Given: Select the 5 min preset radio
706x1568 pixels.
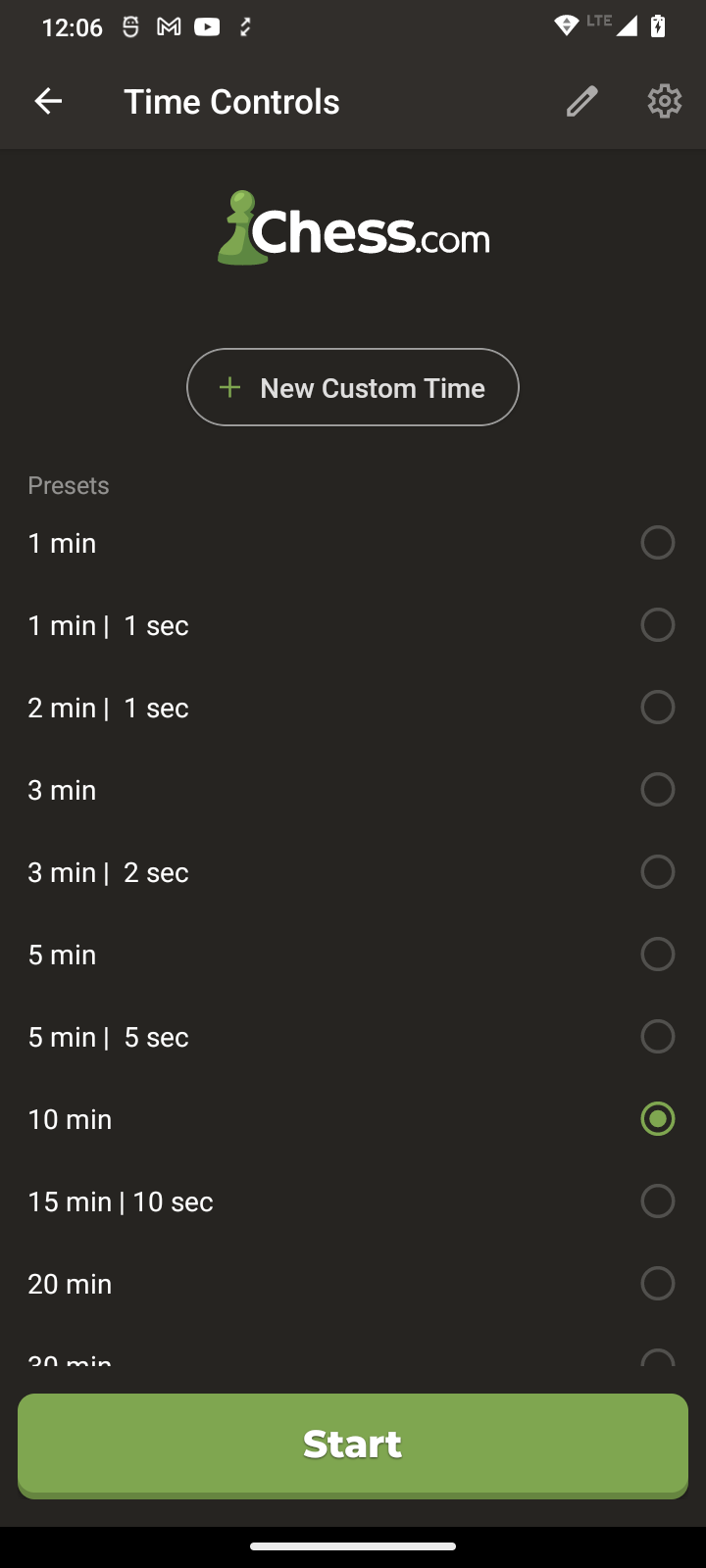Looking at the screenshot, I should [657, 955].
